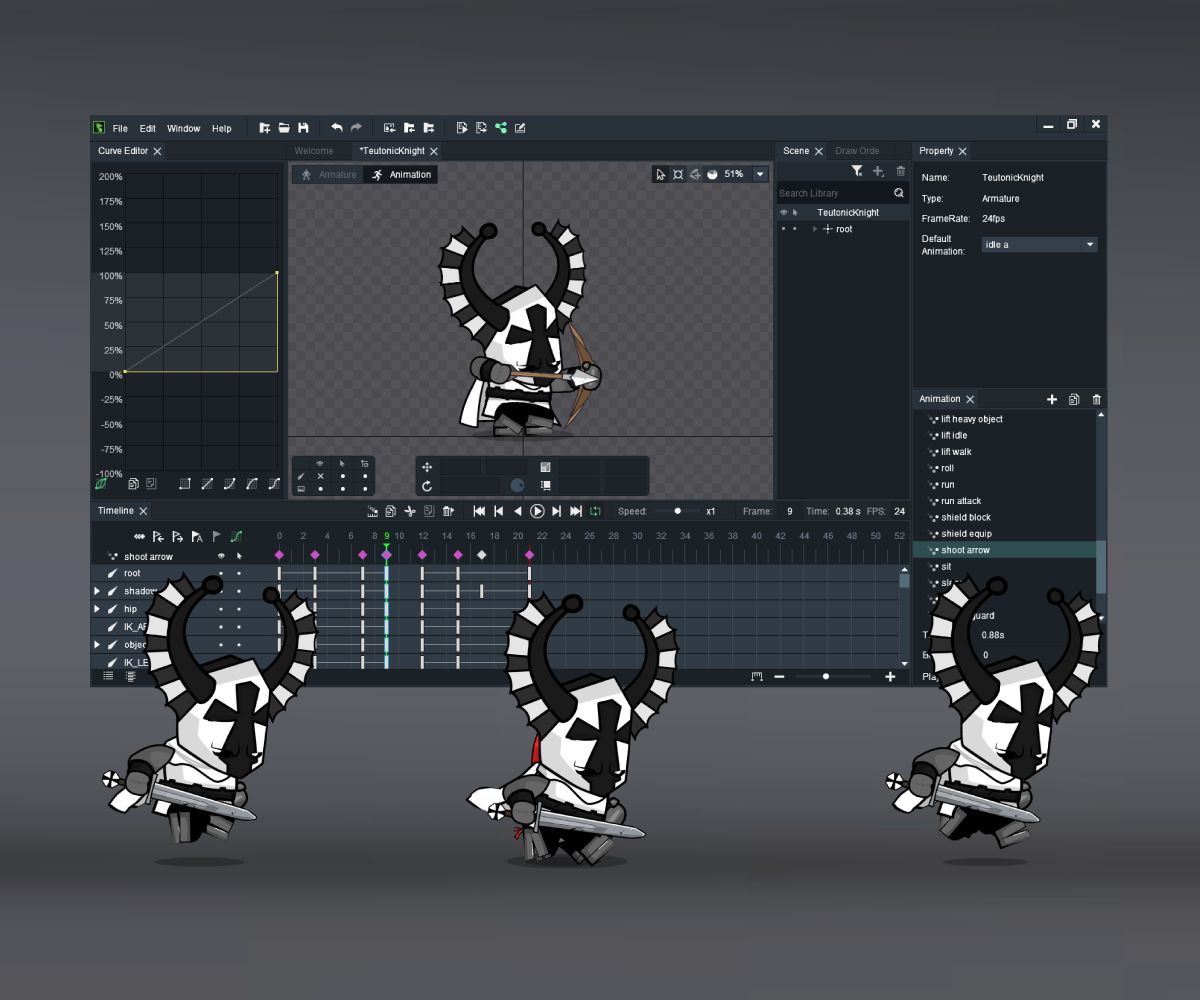The image size is (1200, 1000).
Task: Switch to the Welcome tab
Action: pos(314,151)
